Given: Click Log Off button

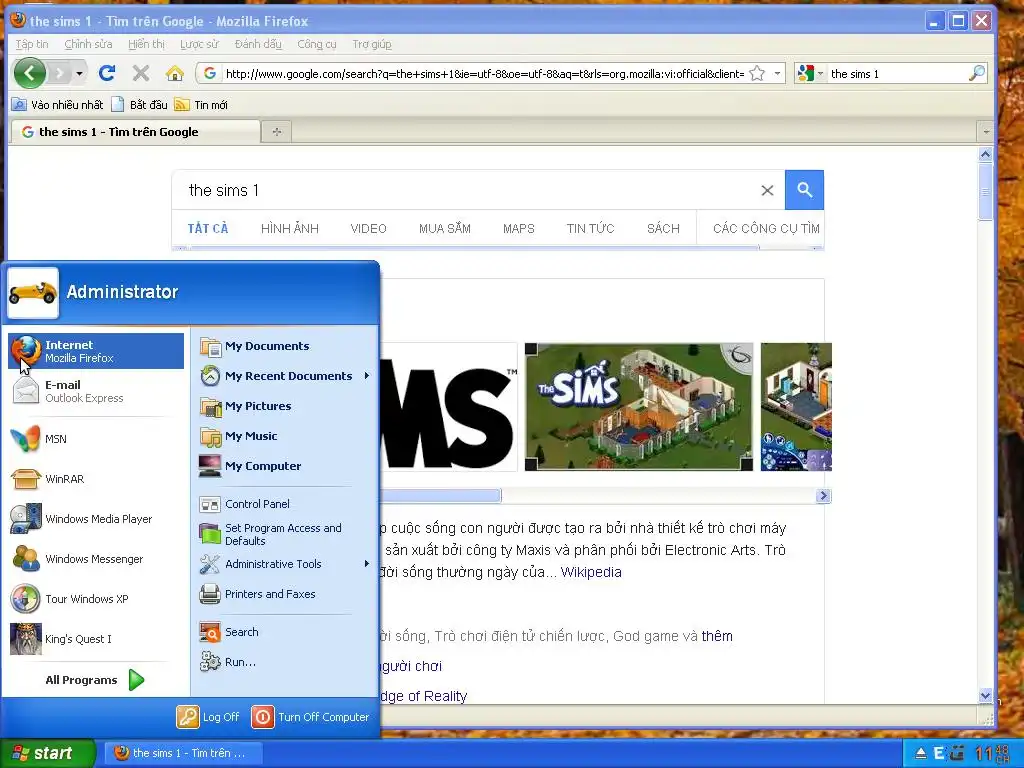Looking at the screenshot, I should pyautogui.click(x=208, y=717).
